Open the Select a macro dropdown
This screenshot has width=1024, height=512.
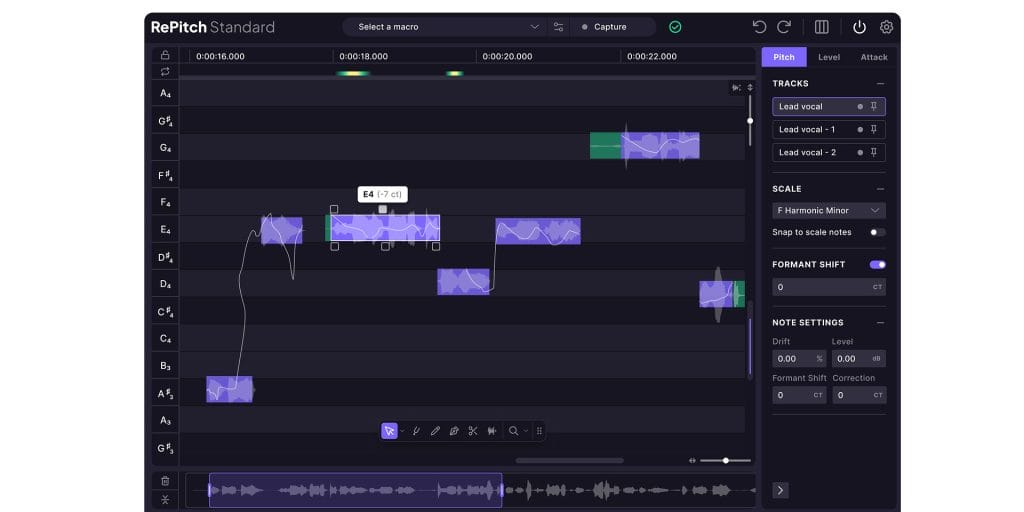[x=448, y=27]
